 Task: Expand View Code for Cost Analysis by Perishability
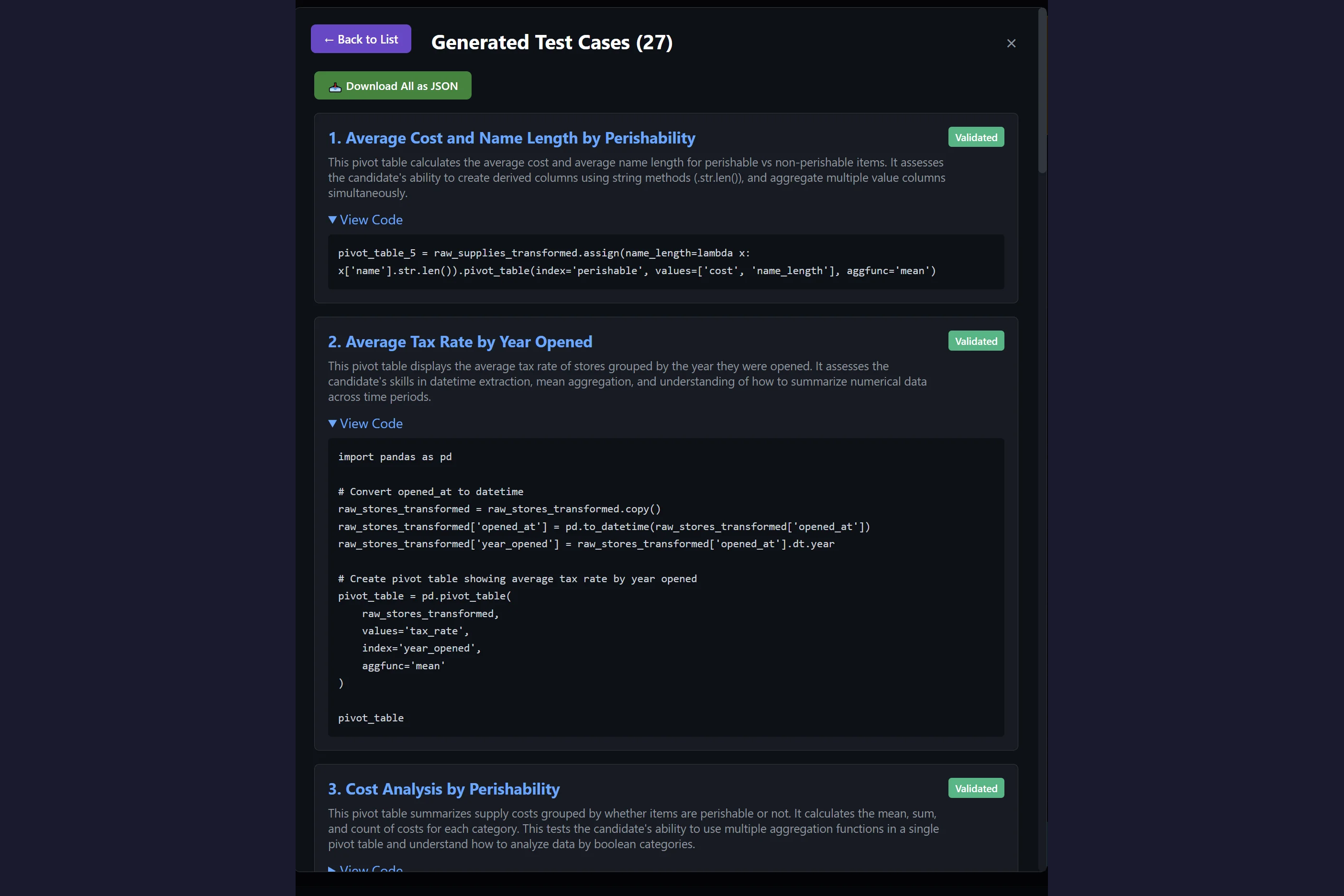tap(365, 869)
